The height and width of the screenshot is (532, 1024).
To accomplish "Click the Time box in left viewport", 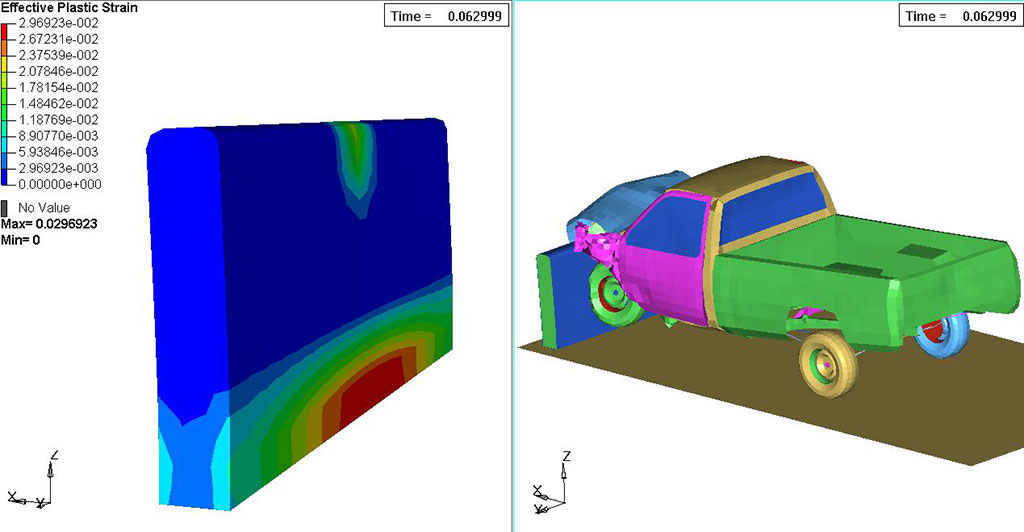I will 447,16.
